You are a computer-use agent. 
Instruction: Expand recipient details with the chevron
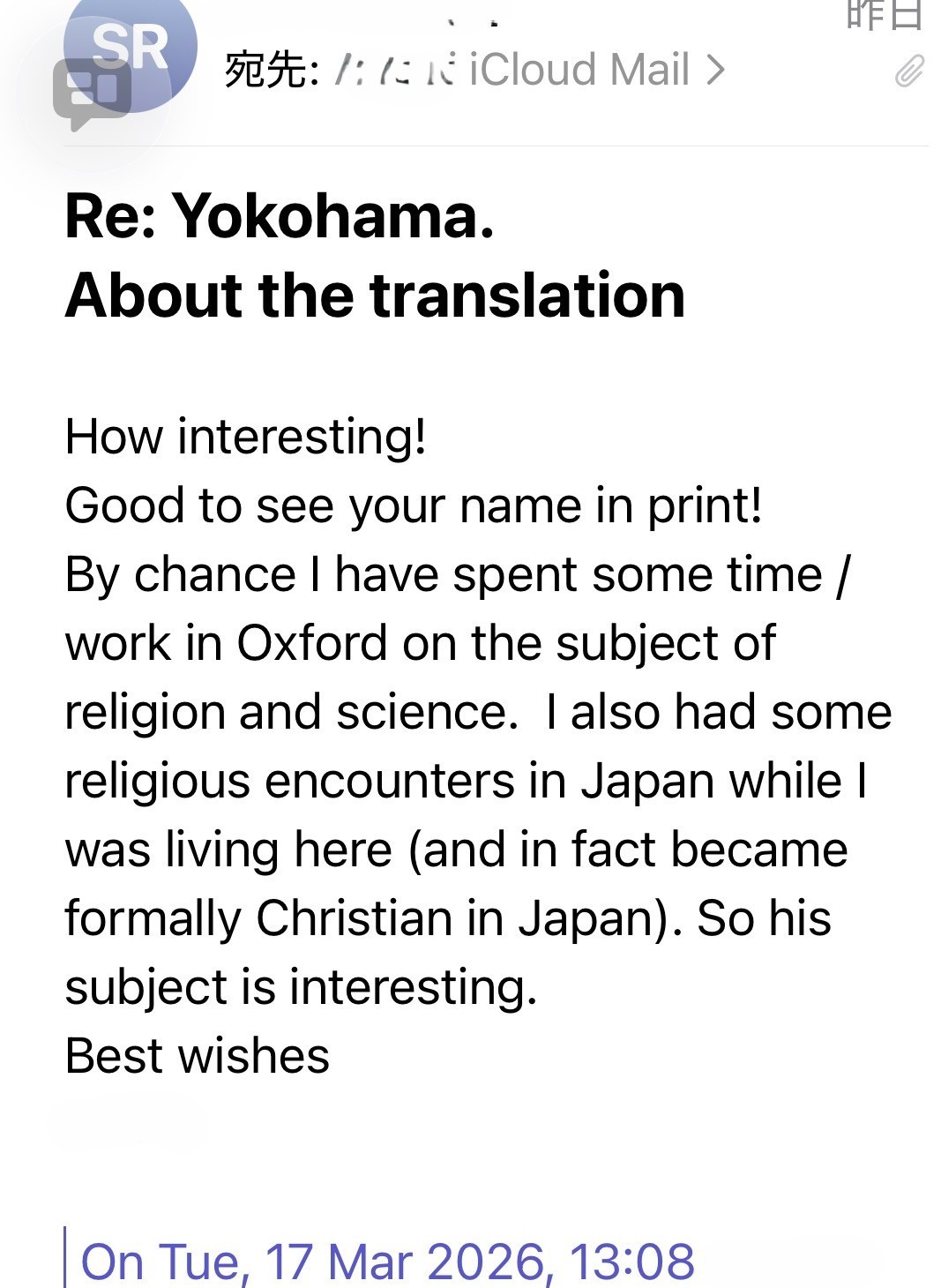click(x=715, y=70)
